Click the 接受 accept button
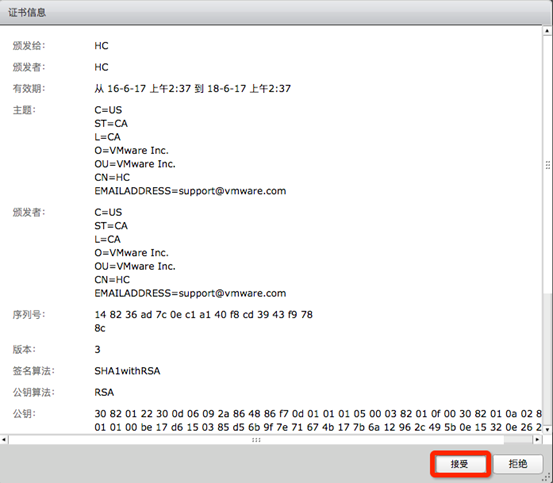553x483 pixels. (460, 464)
